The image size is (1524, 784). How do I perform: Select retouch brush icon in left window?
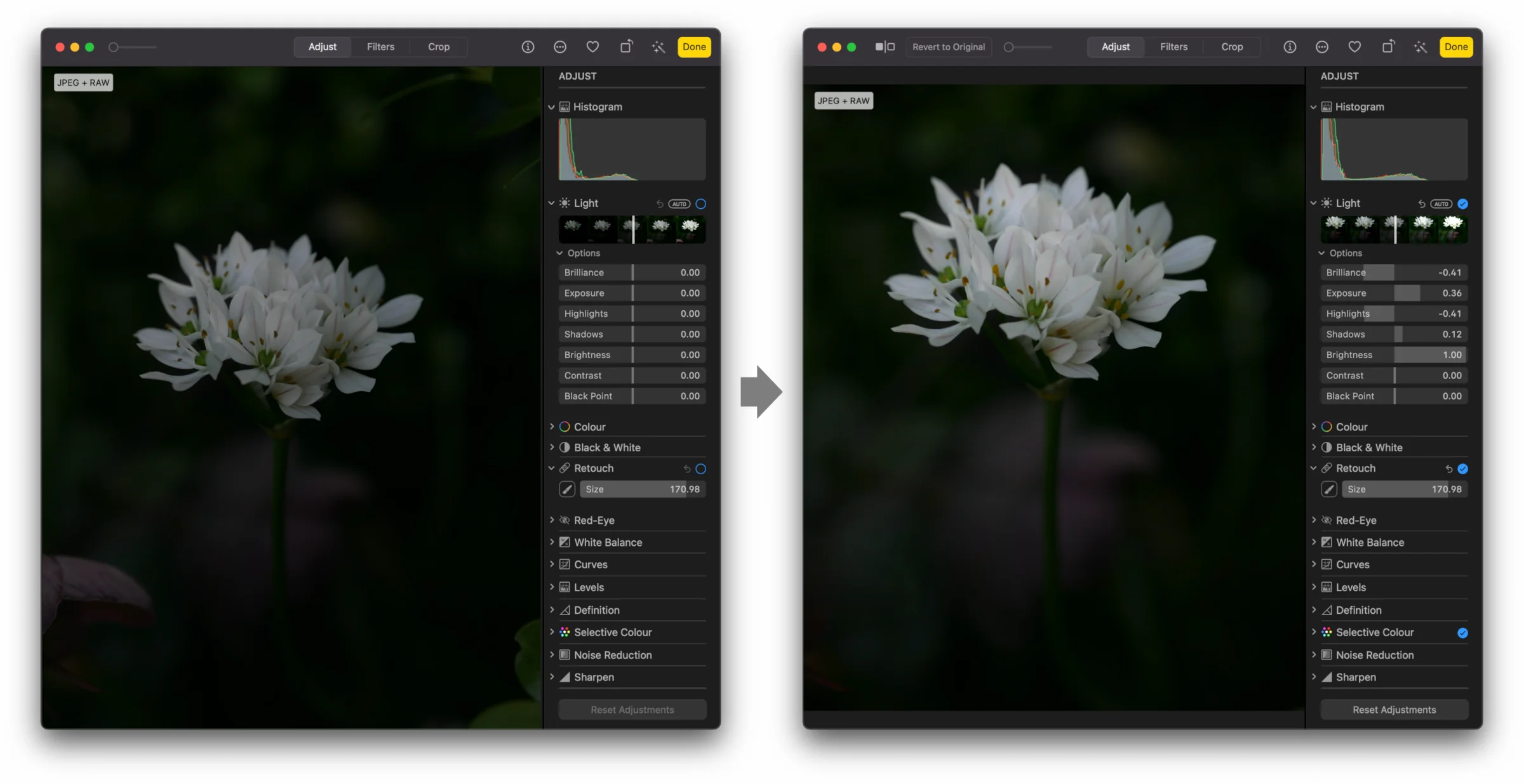click(567, 489)
